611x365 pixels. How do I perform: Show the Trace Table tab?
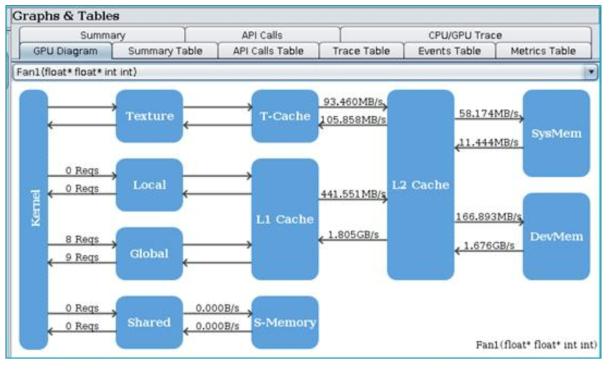(361, 51)
